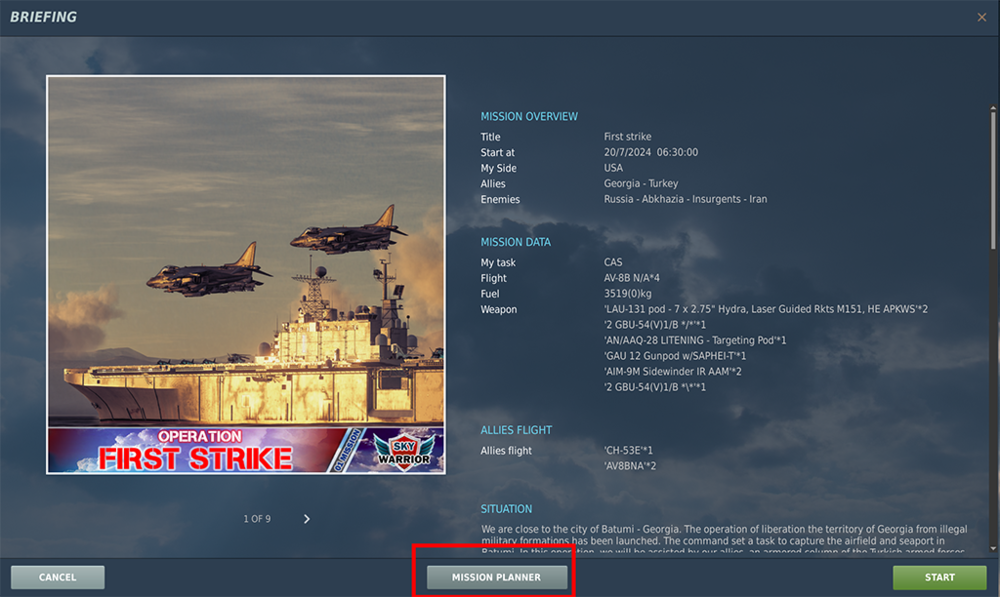1000x597 pixels.
Task: Click the enemies list 'Russia - Abkhazia - Insurgents - Iran'
Action: pos(686,199)
